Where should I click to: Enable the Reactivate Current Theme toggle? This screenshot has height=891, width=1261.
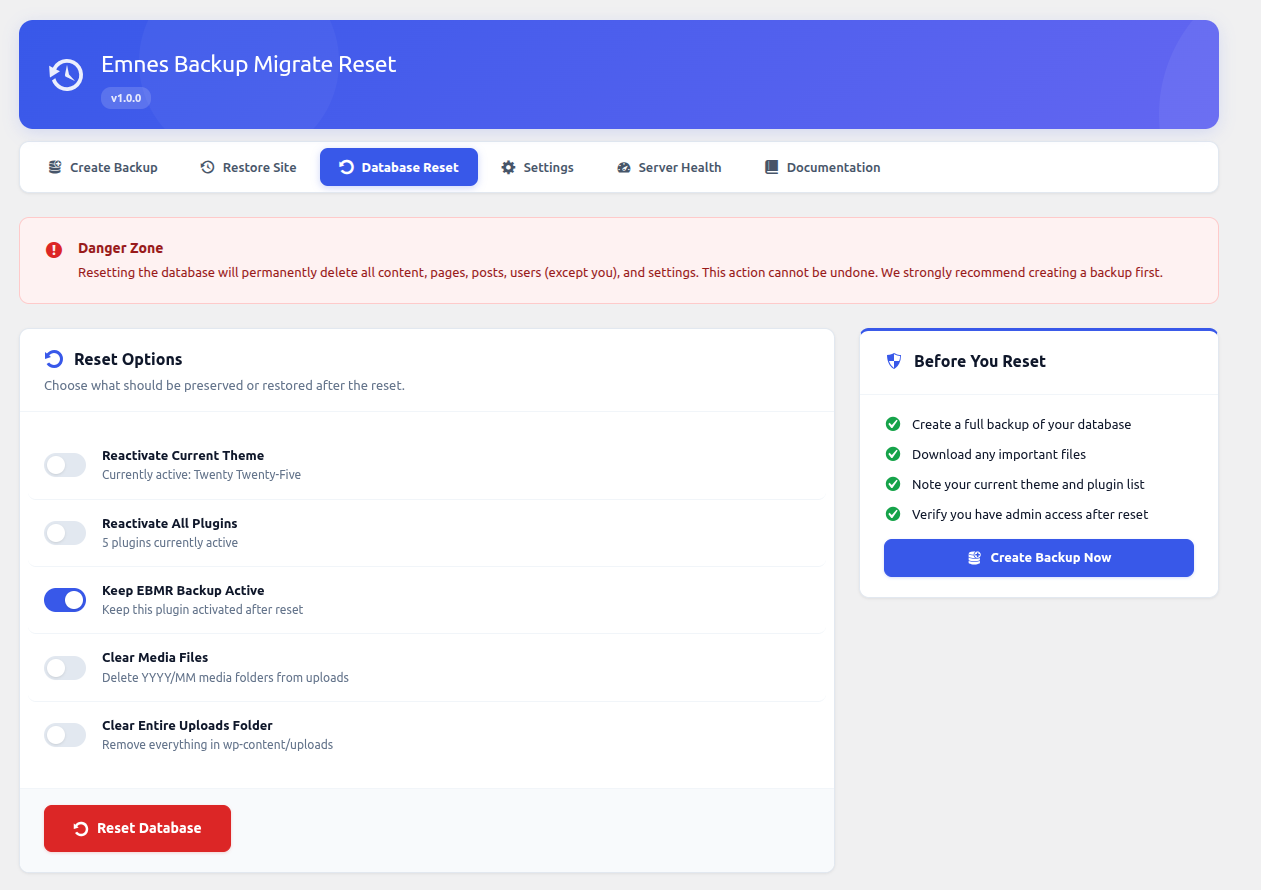coord(64,465)
